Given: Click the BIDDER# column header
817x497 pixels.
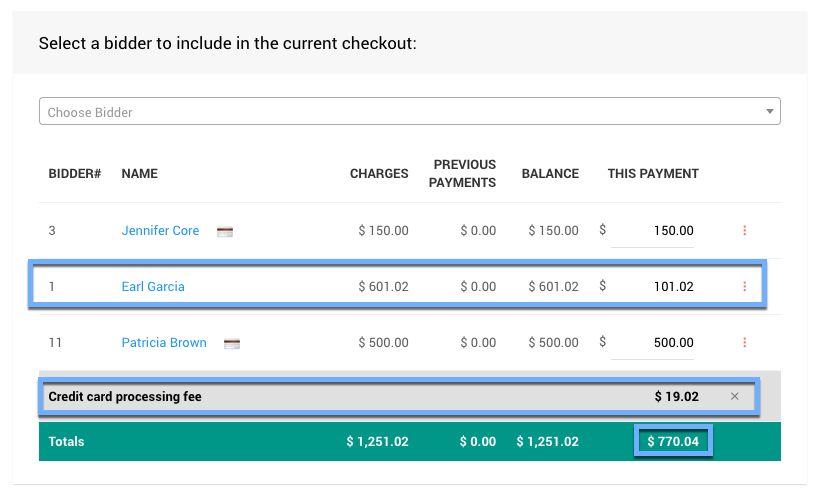Looking at the screenshot, I should [x=75, y=174].
